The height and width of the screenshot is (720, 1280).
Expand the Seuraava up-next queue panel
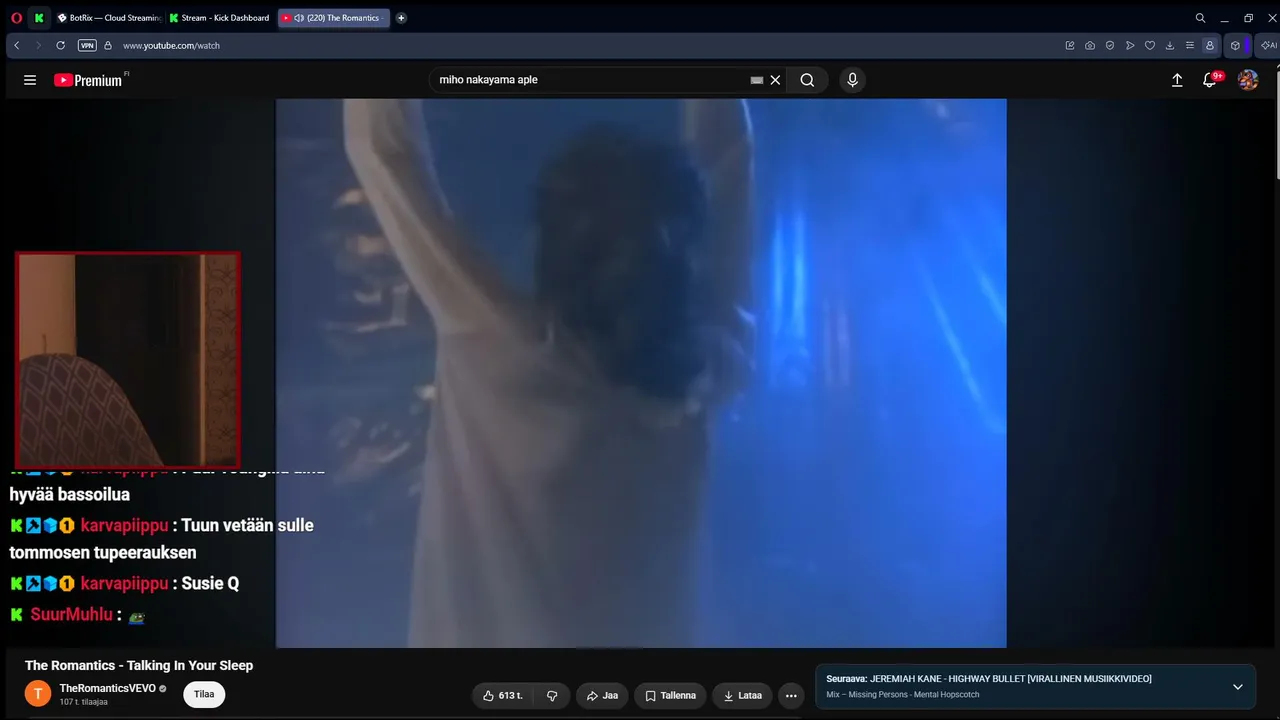[1237, 687]
